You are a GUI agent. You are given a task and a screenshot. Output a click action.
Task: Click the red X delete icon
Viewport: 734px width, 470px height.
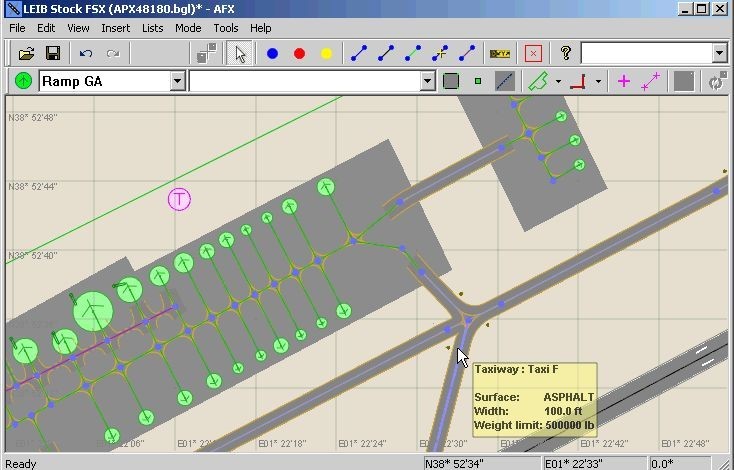point(534,53)
